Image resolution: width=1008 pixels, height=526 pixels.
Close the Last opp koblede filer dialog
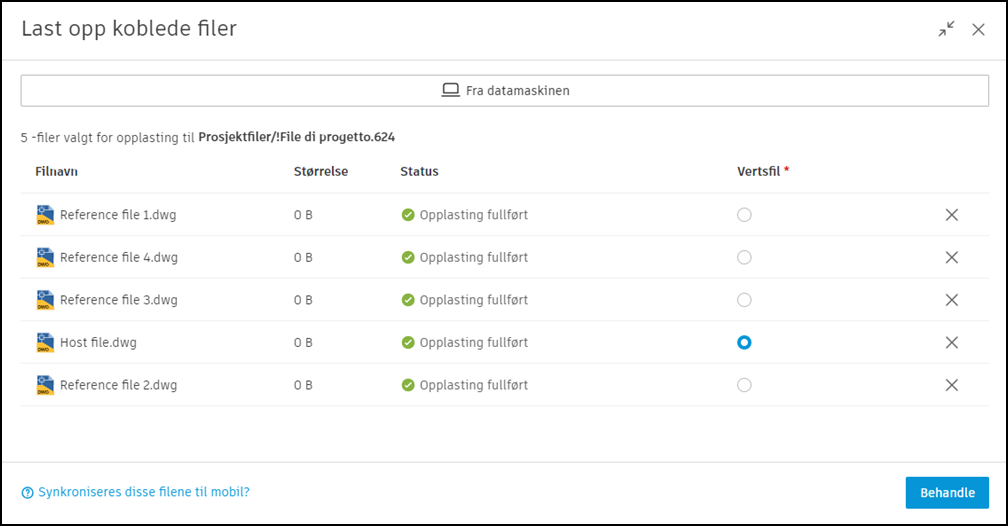[978, 29]
